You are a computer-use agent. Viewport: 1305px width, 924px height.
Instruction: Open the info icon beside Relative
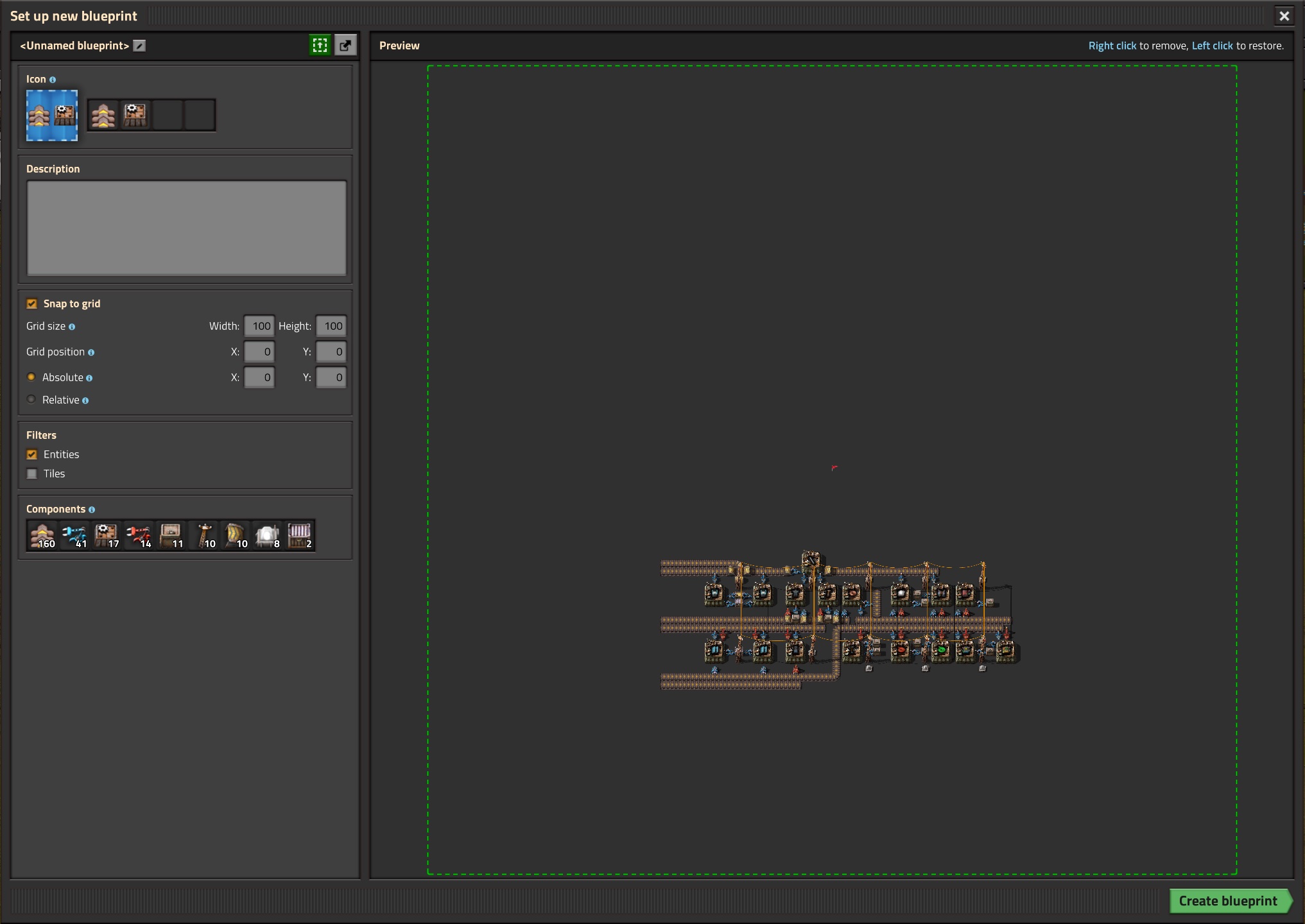(85, 400)
